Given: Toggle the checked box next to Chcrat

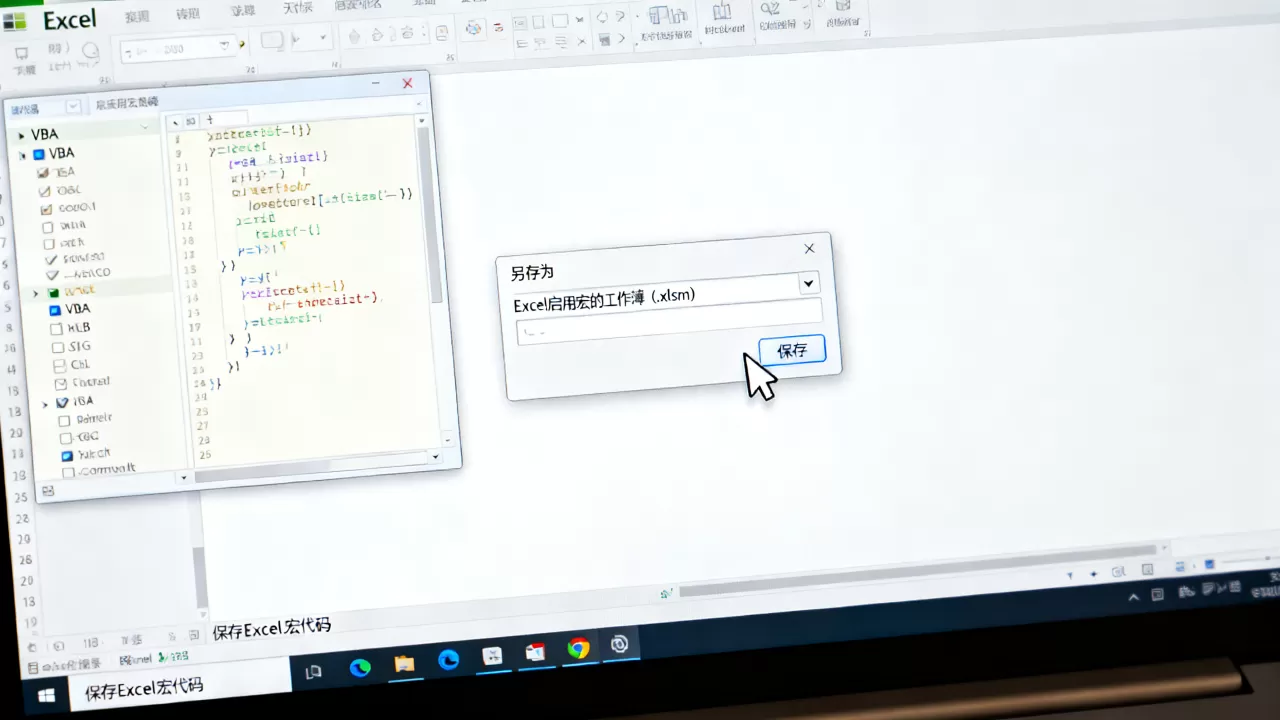Looking at the screenshot, I should 60,384.
